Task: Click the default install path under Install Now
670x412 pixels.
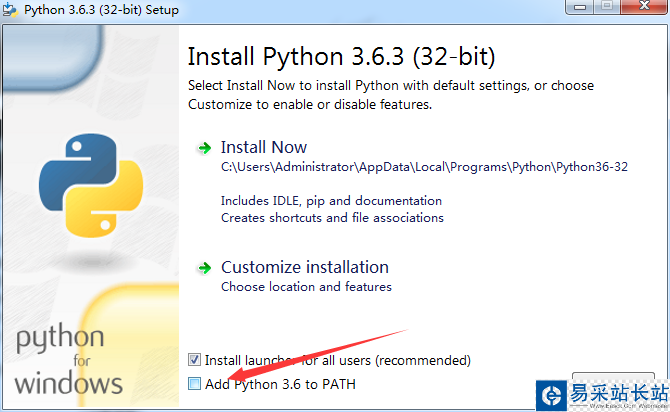Action: point(424,168)
